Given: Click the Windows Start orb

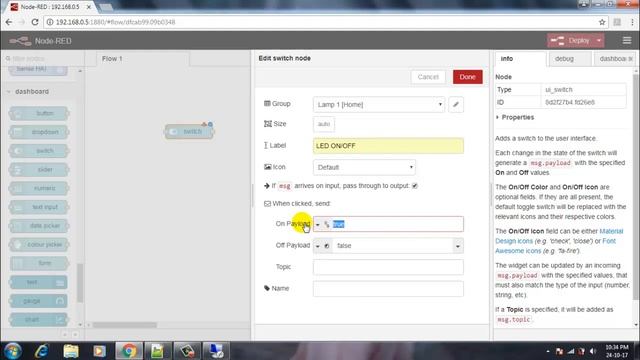Looking at the screenshot, I should [x=13, y=351].
